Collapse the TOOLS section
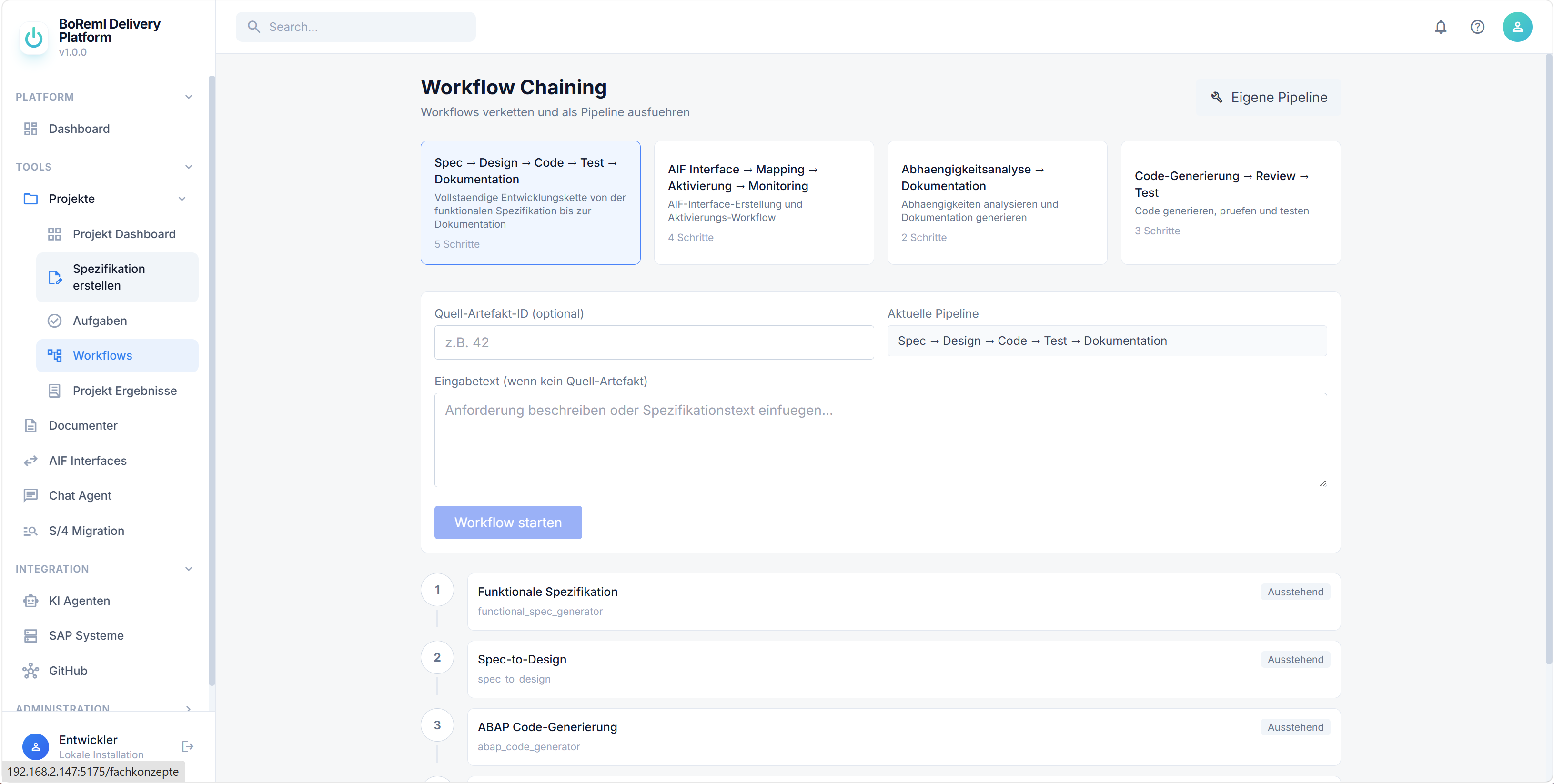1554x784 pixels. click(188, 167)
